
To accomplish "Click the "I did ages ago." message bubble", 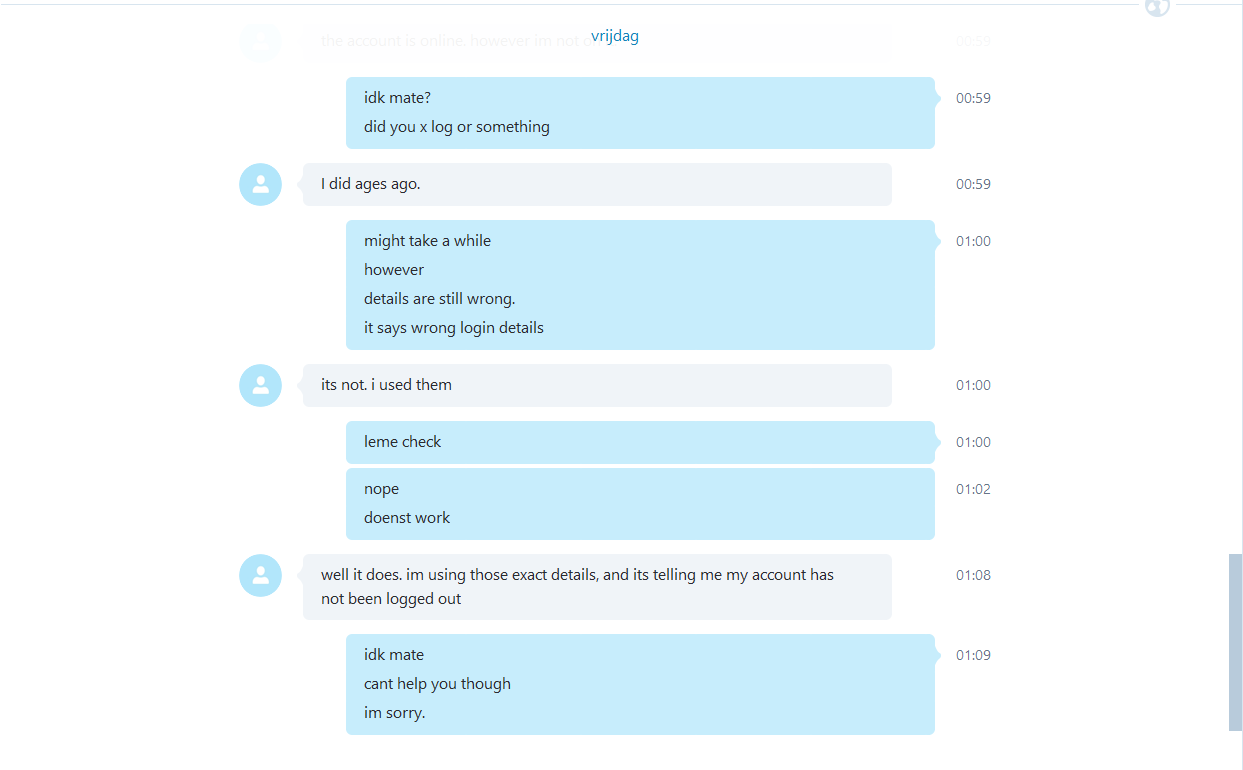I will pyautogui.click(x=597, y=184).
